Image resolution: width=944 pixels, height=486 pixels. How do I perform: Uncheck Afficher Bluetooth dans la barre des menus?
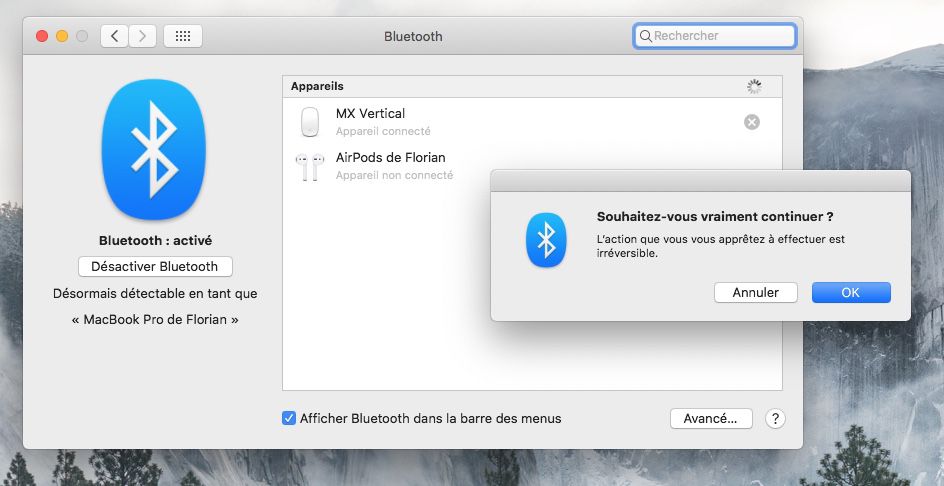coord(289,418)
